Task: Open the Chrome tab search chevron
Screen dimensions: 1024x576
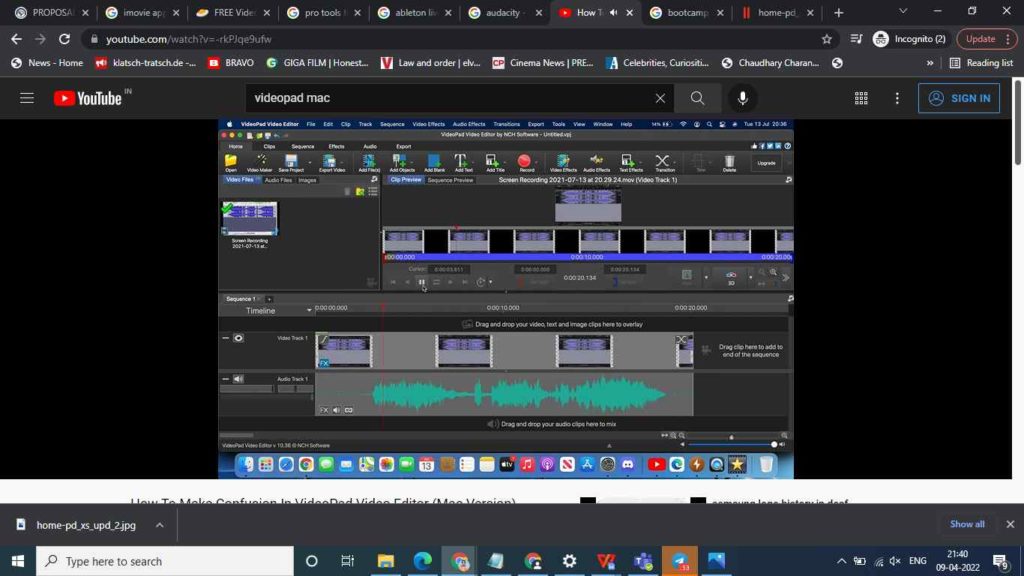Action: point(903,11)
